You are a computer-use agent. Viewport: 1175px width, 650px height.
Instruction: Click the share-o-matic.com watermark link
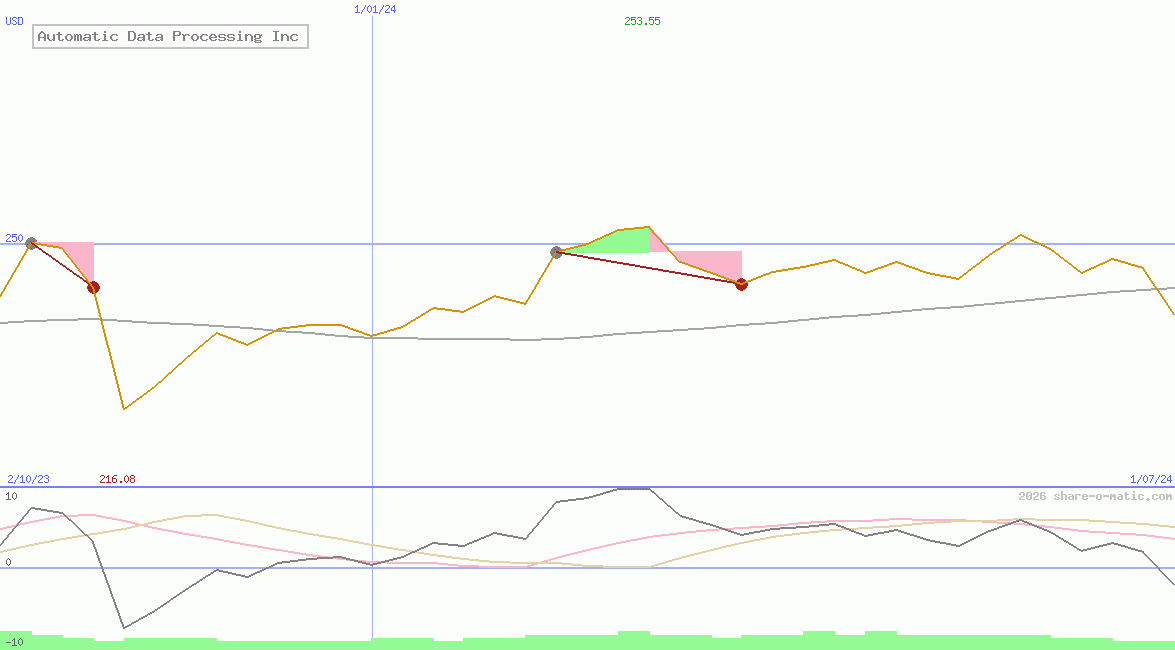[x=1095, y=496]
